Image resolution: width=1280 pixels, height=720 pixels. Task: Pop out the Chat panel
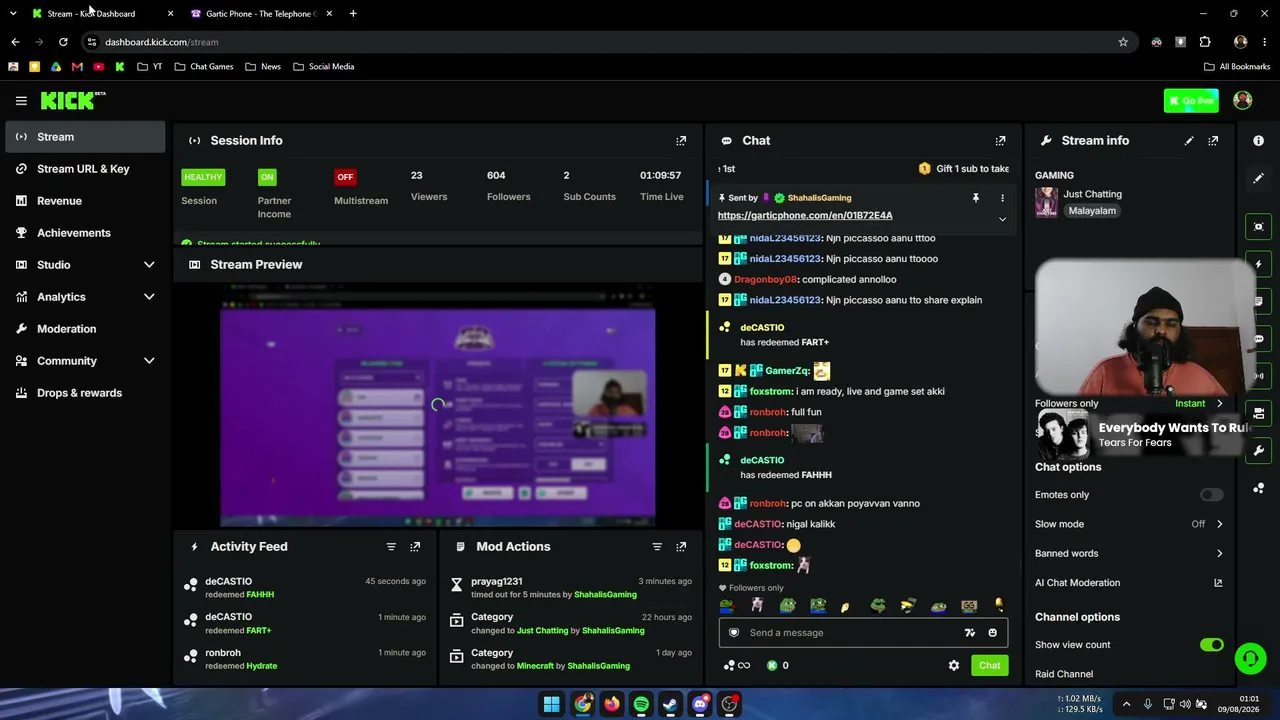pos(1000,141)
